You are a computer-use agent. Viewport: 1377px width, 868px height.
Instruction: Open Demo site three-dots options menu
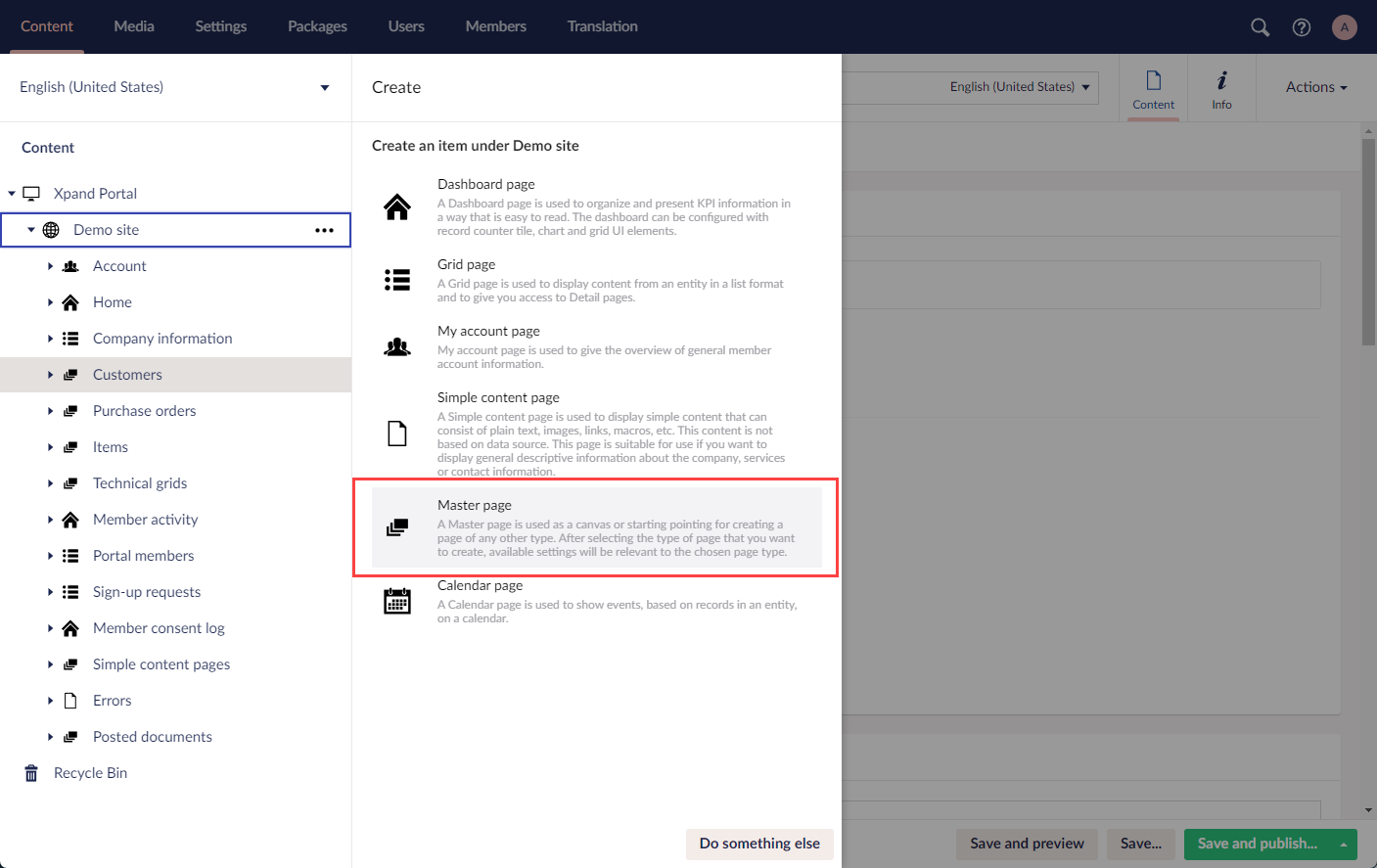[x=324, y=230]
